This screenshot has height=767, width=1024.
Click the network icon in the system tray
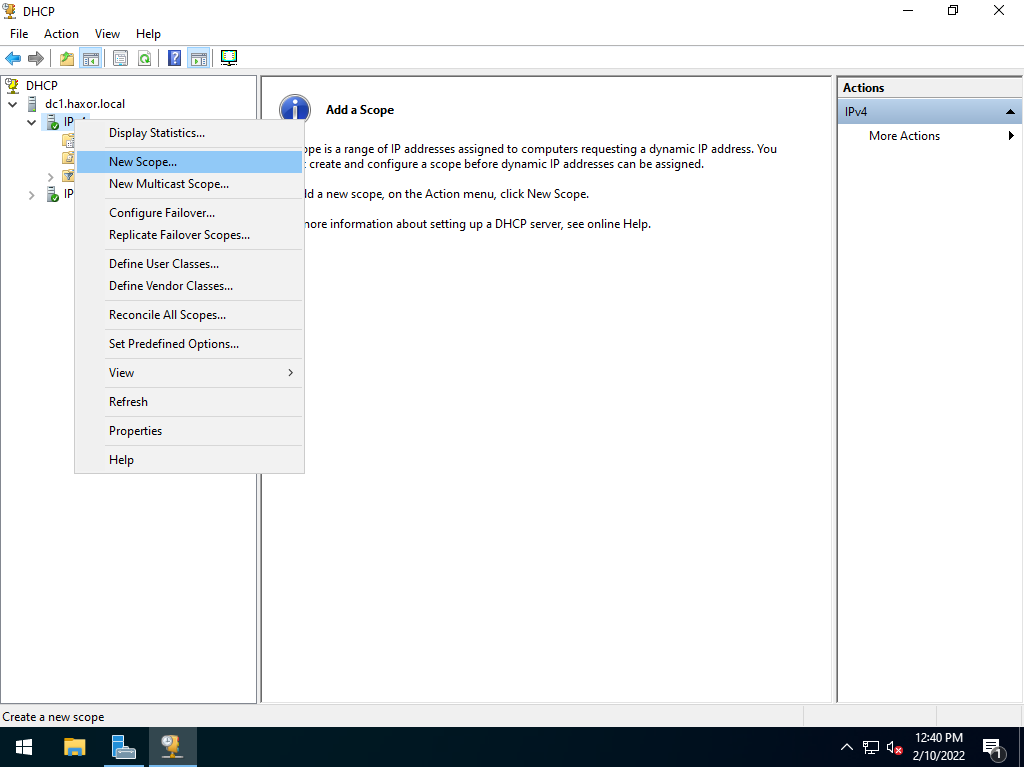[871, 747]
